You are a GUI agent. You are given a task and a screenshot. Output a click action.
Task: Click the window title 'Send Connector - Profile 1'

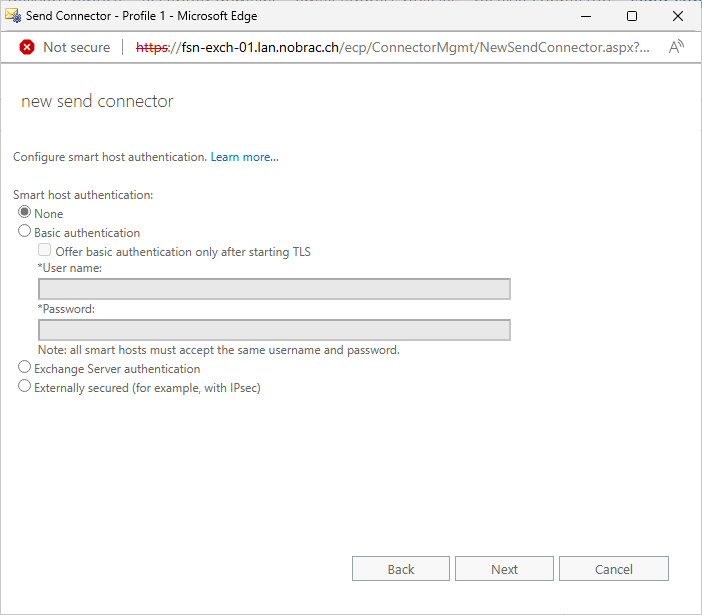pyautogui.click(x=95, y=16)
